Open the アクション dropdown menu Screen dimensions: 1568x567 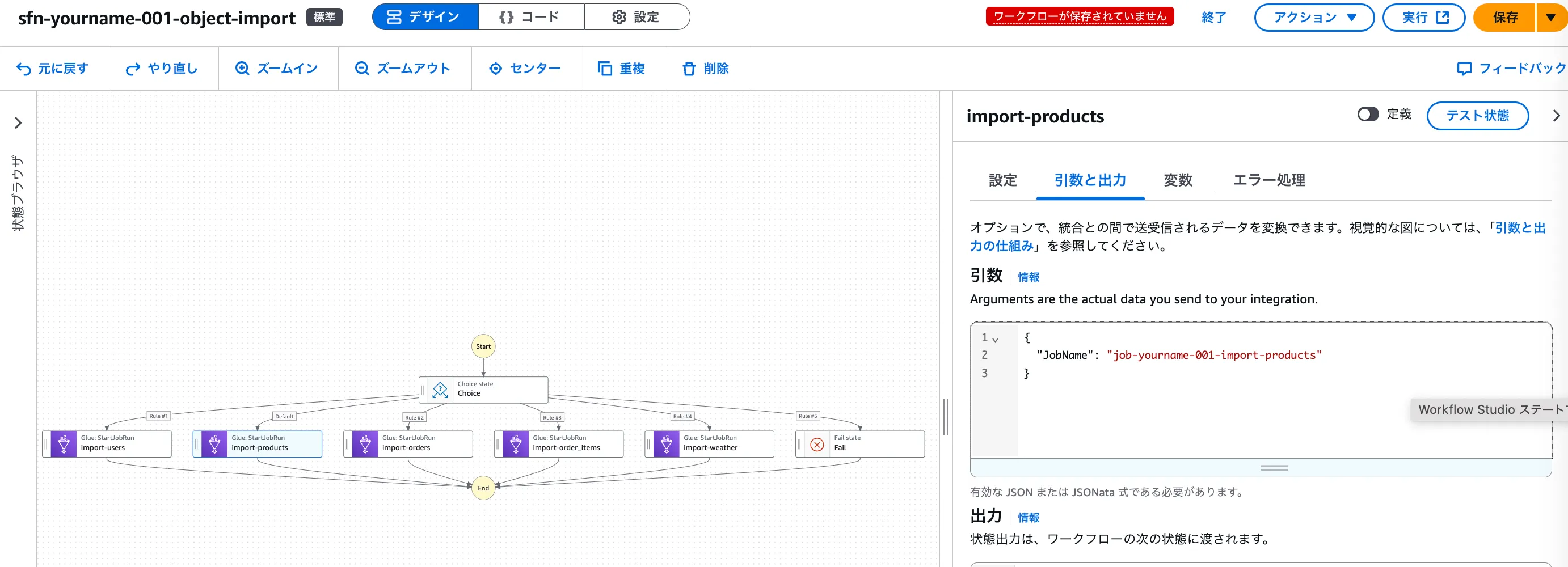[1313, 18]
